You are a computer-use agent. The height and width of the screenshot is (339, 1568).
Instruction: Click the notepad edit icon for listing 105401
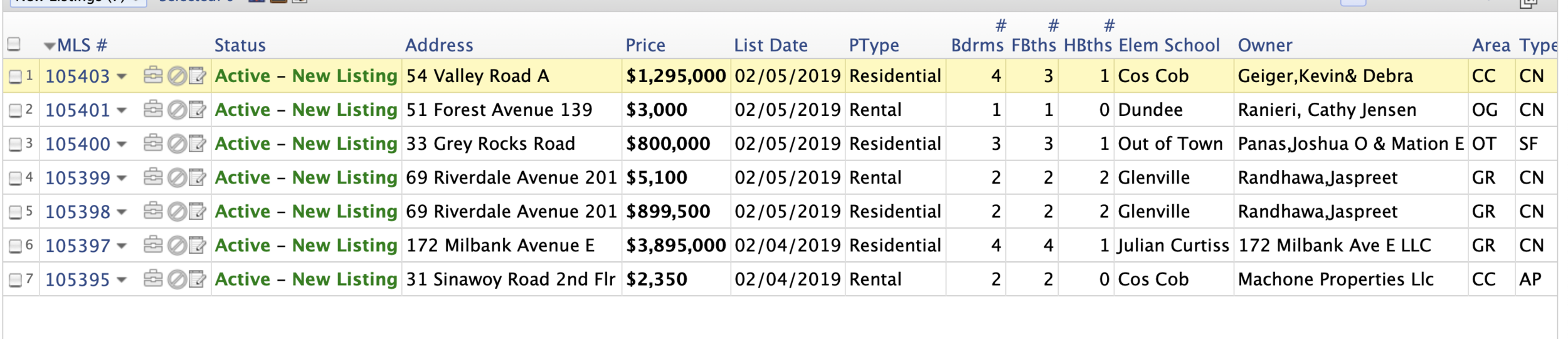tap(198, 110)
